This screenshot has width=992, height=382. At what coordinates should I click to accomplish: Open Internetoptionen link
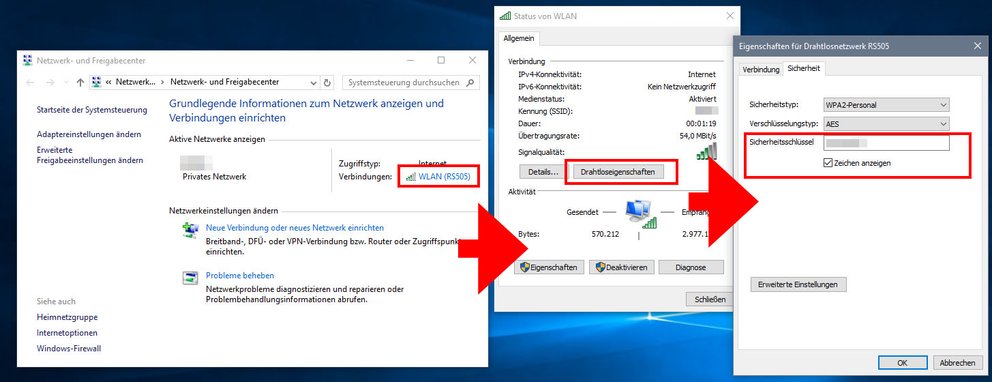point(67,333)
